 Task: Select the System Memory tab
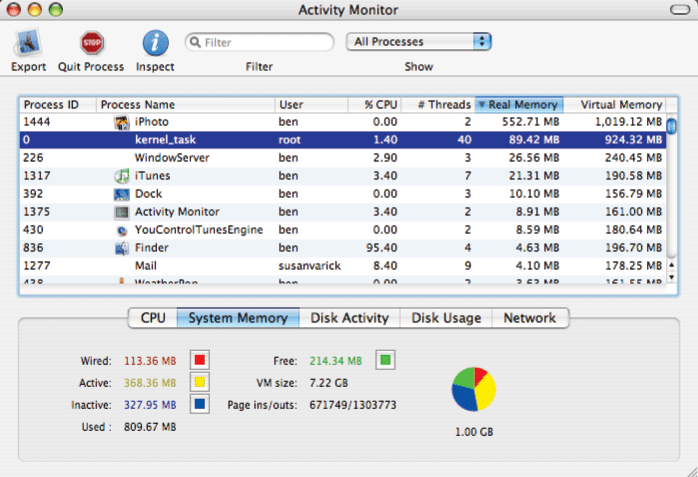click(238, 318)
